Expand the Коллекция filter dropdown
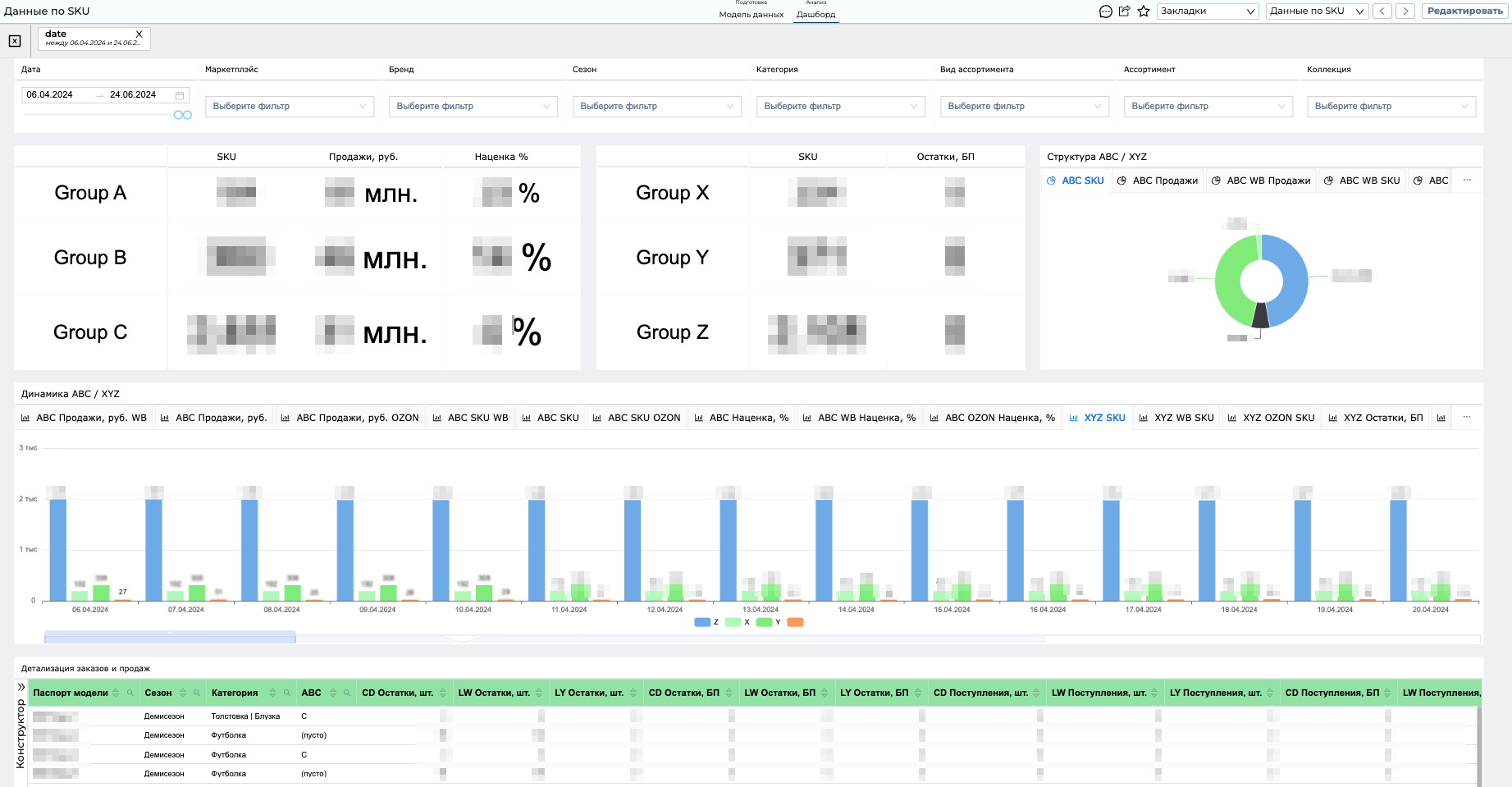1512x787 pixels. [1391, 107]
